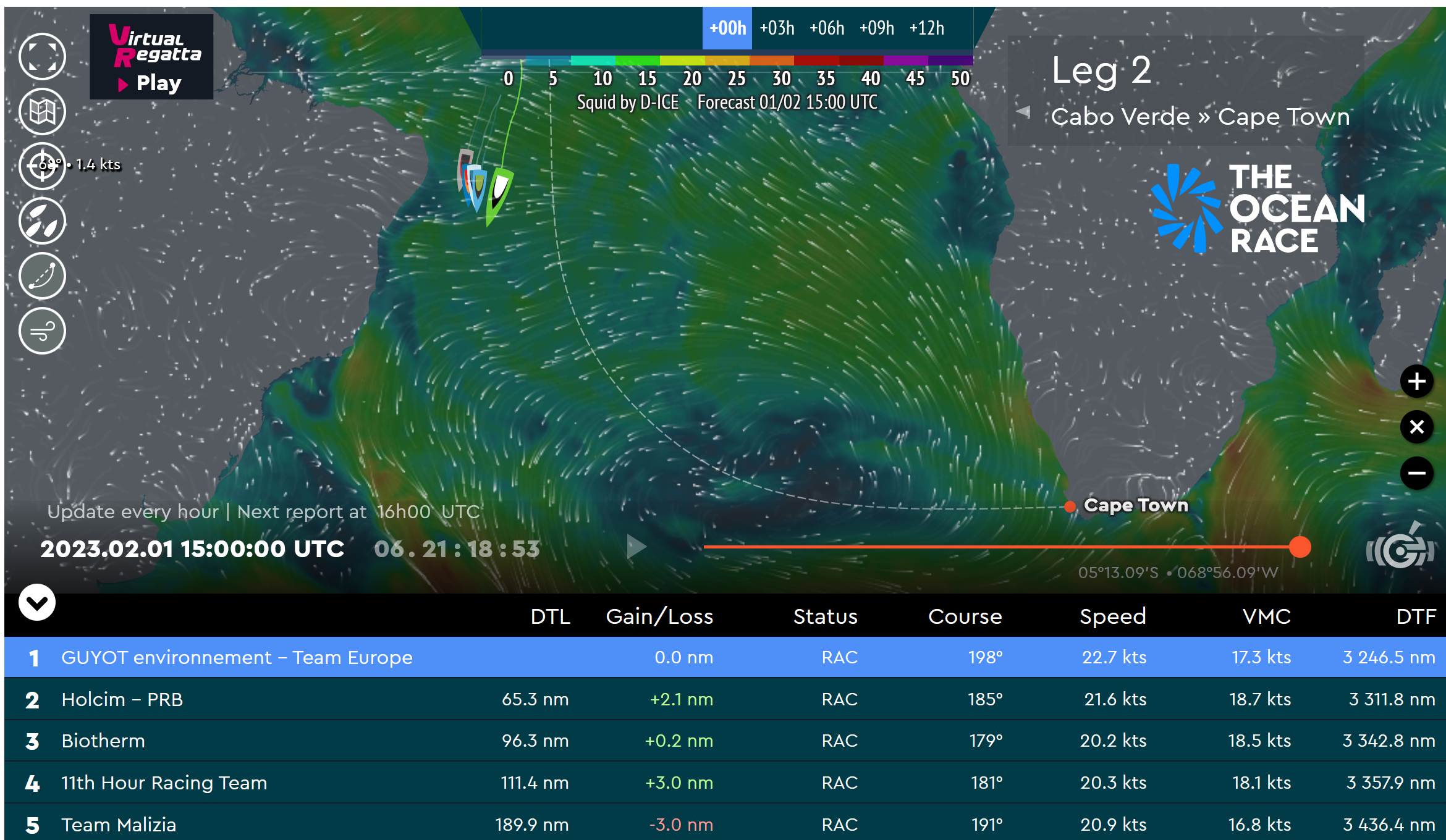Toggle fullscreen map view icon
The width and height of the screenshot is (1446, 840).
42,56
